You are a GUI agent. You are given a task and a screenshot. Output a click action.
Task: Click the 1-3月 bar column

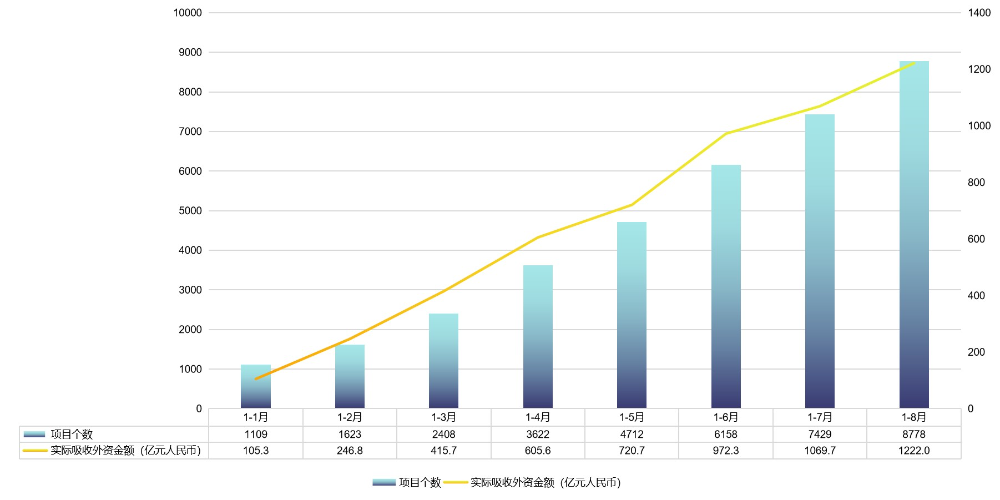point(444,361)
